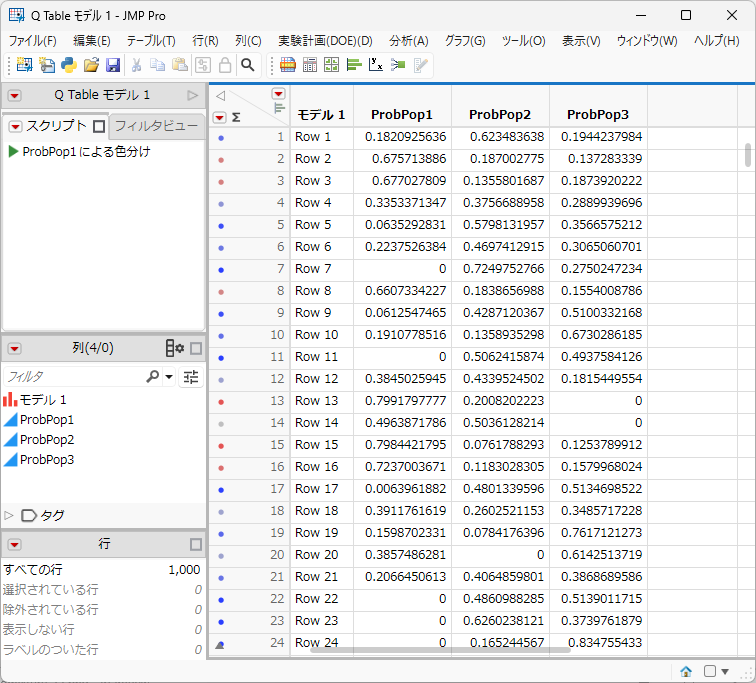This screenshot has width=756, height=683.
Task: Open the グラフ(G) menu
Action: coord(465,41)
